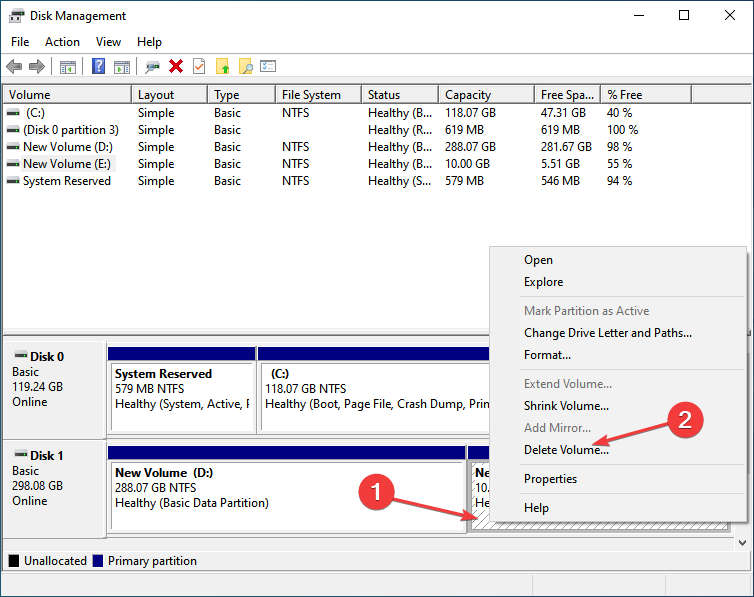Click the blue Primary partition legend swatch

[98, 560]
